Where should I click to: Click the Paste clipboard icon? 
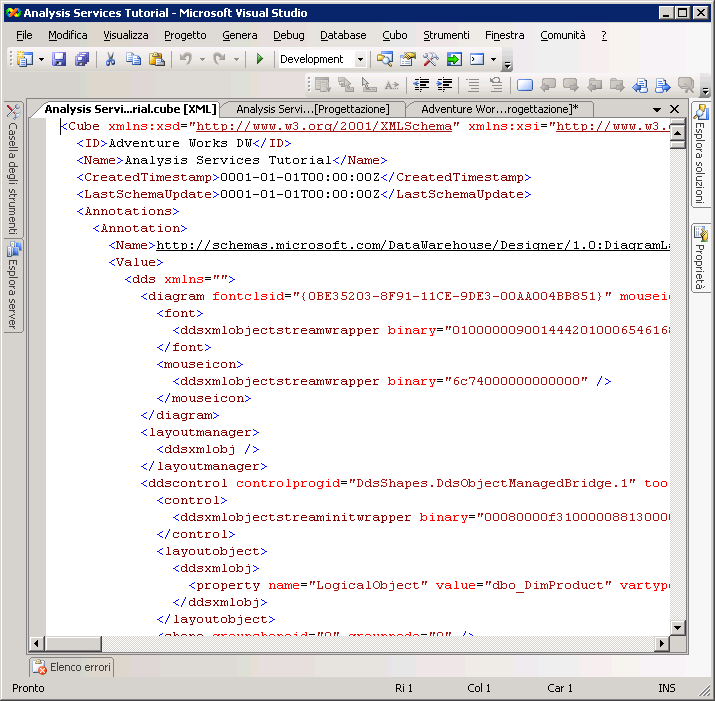pyautogui.click(x=157, y=59)
